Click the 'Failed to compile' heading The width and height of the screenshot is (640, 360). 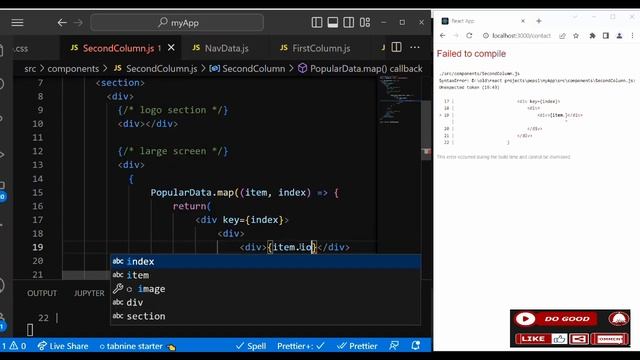[x=471, y=54]
